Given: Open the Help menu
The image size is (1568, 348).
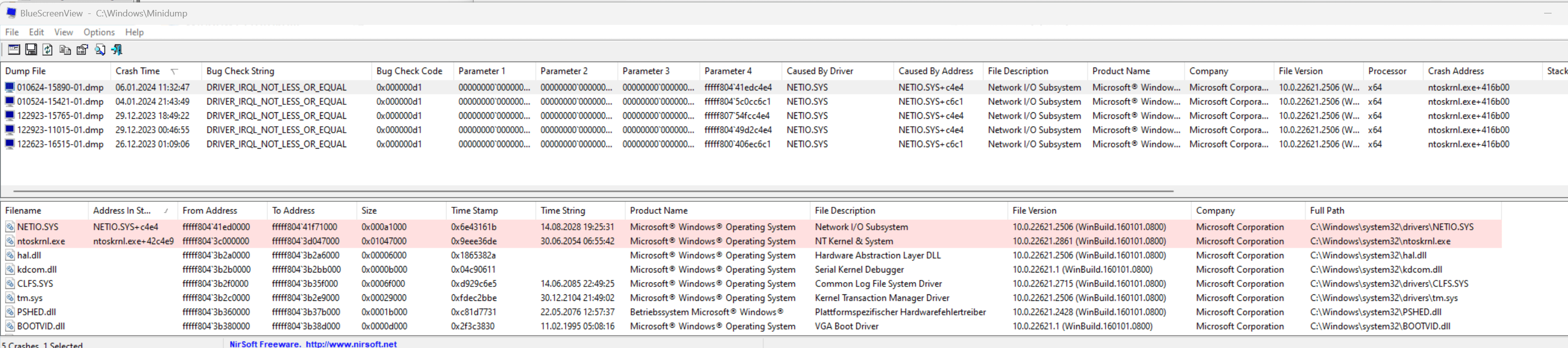Looking at the screenshot, I should pos(135,32).
